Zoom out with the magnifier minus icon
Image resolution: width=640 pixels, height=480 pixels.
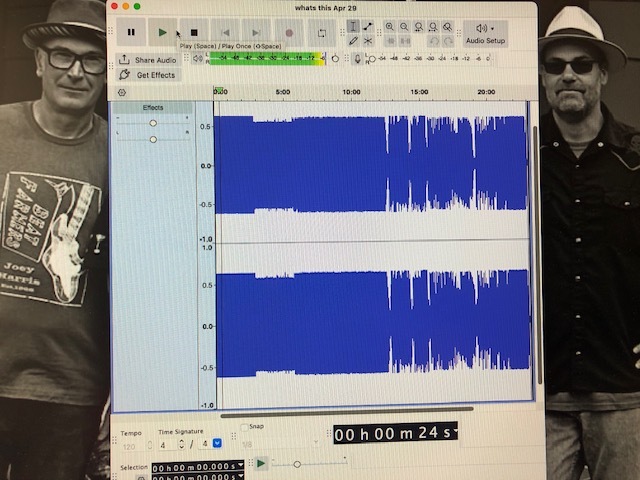coord(404,27)
